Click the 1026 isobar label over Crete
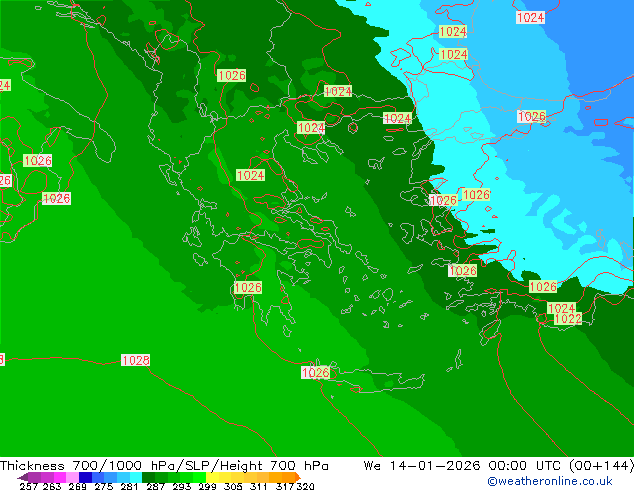 (315, 372)
